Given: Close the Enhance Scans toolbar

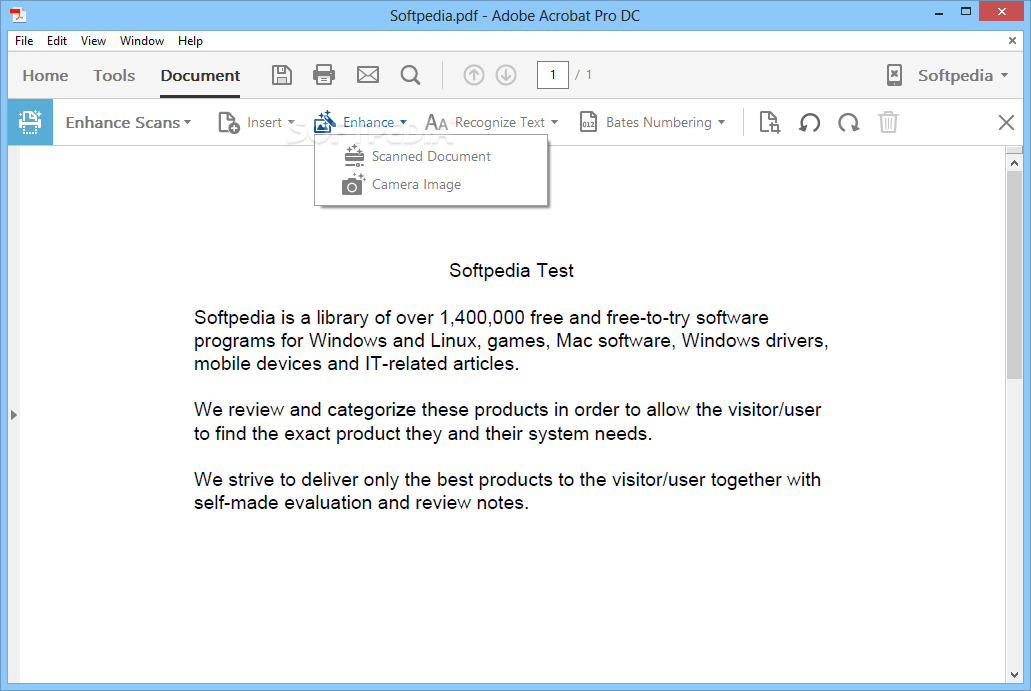Looking at the screenshot, I should [x=1006, y=122].
